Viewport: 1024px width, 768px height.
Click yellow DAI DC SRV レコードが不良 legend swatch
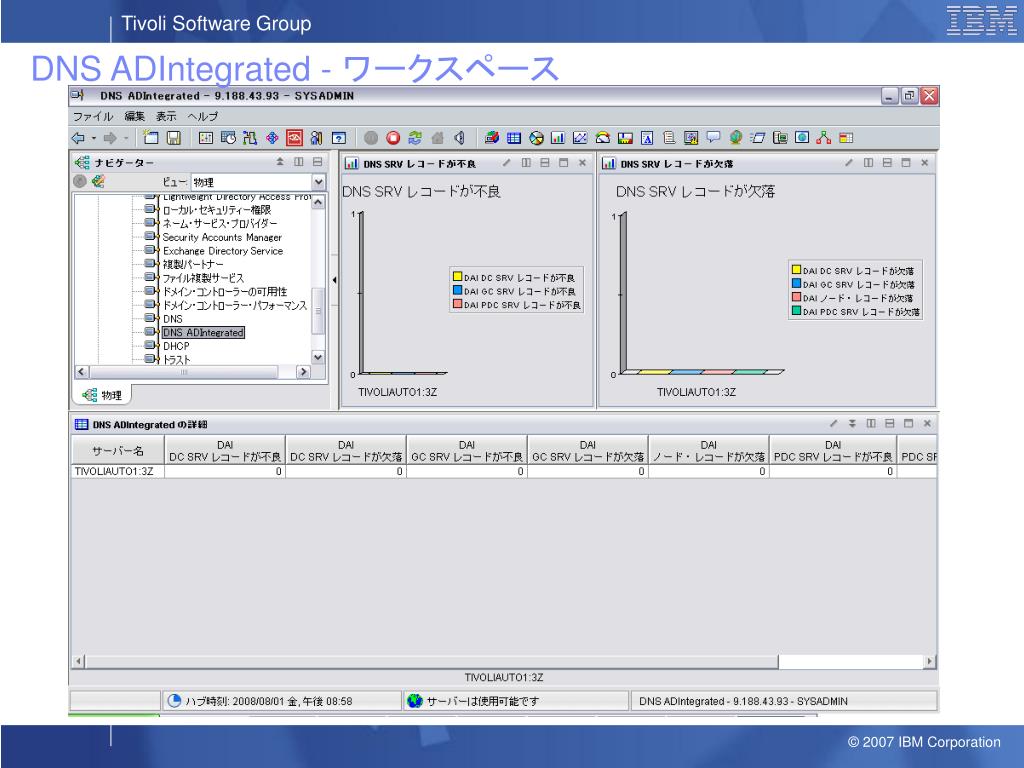458,276
